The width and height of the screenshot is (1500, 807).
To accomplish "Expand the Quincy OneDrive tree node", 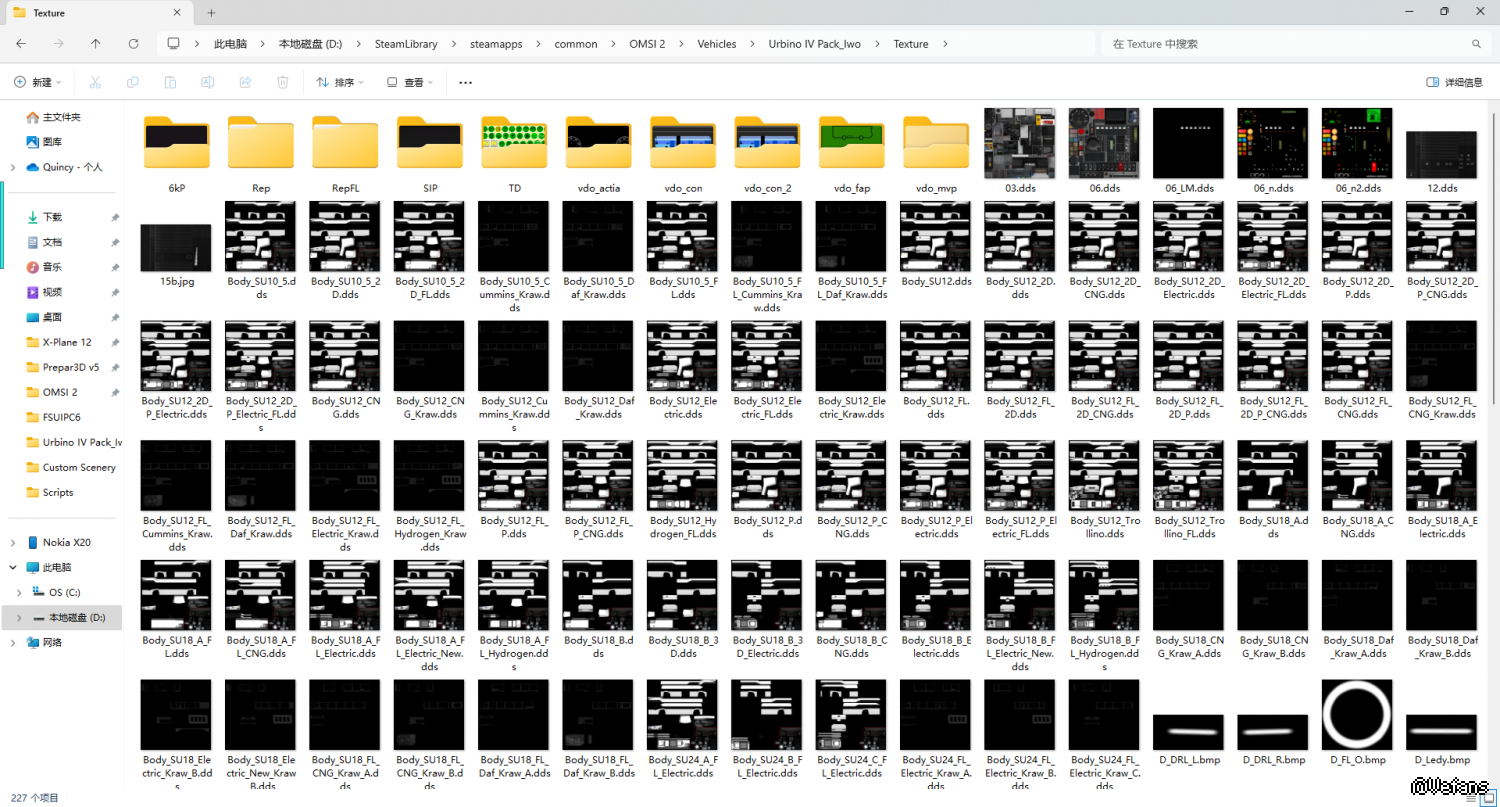I will click(12, 167).
